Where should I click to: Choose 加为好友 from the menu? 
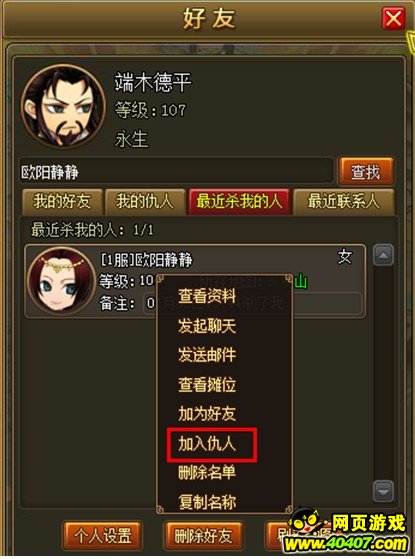click(x=207, y=414)
